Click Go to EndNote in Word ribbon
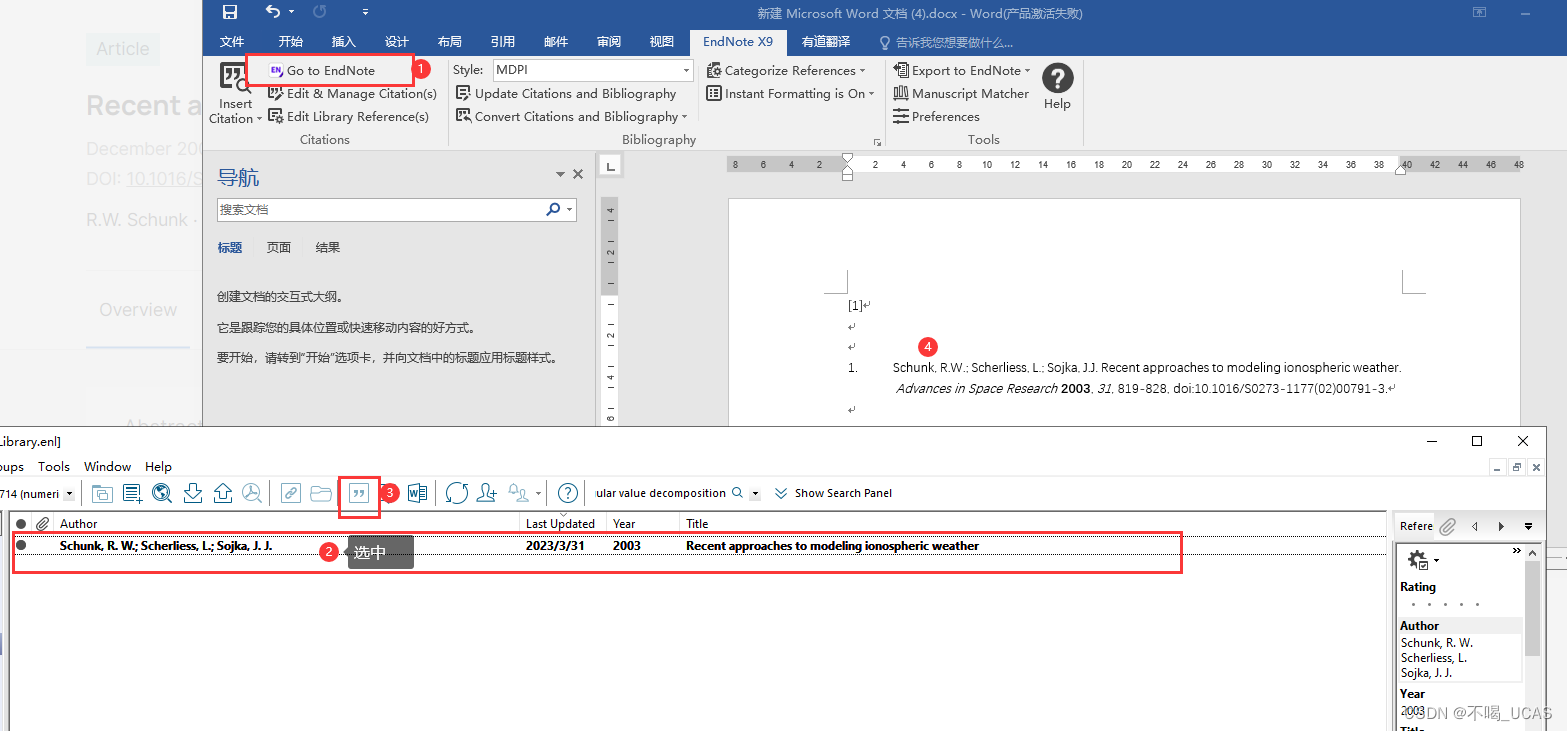Screen dimensions: 1567x731 321,70
